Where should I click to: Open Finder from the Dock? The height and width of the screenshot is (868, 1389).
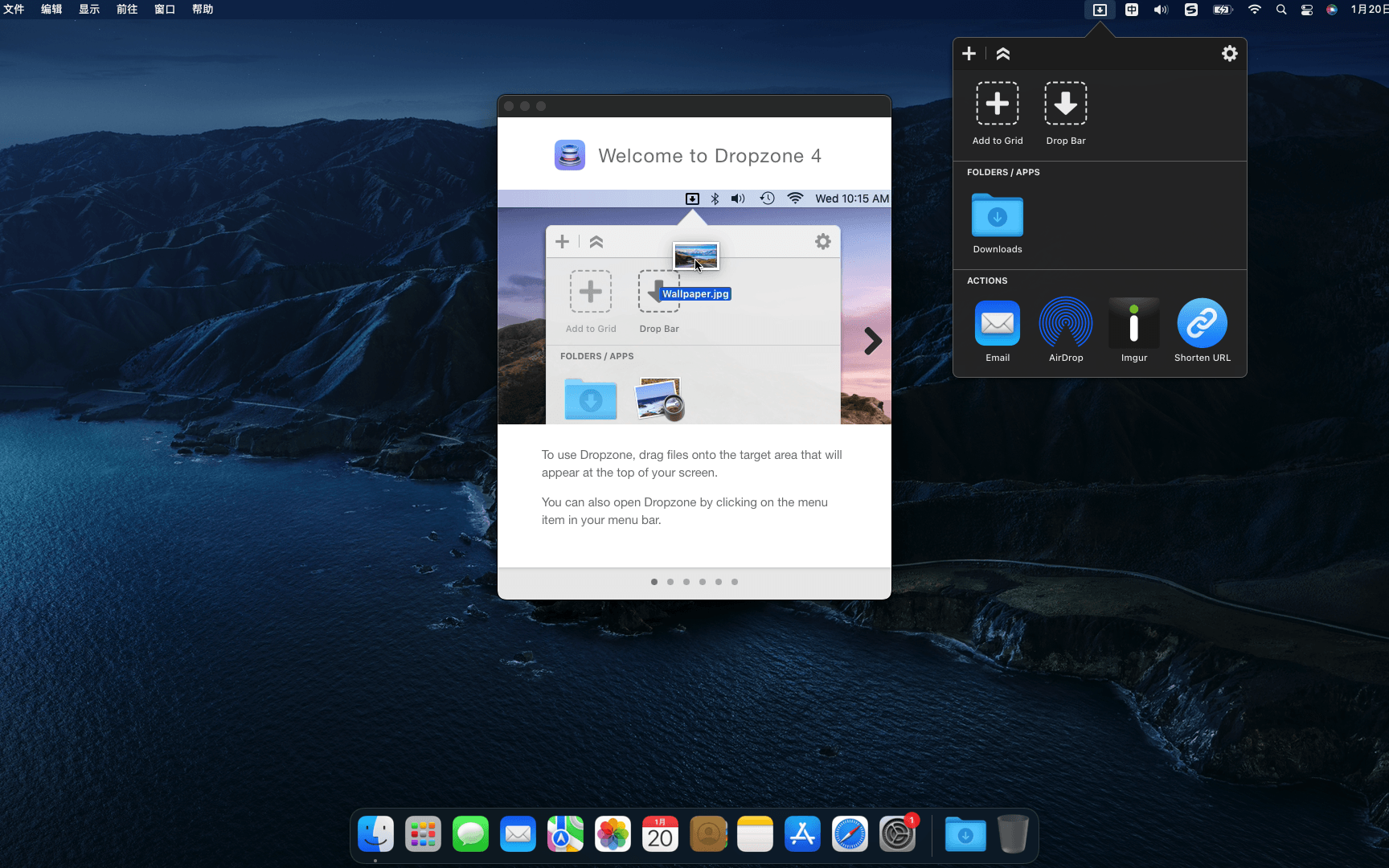click(375, 834)
